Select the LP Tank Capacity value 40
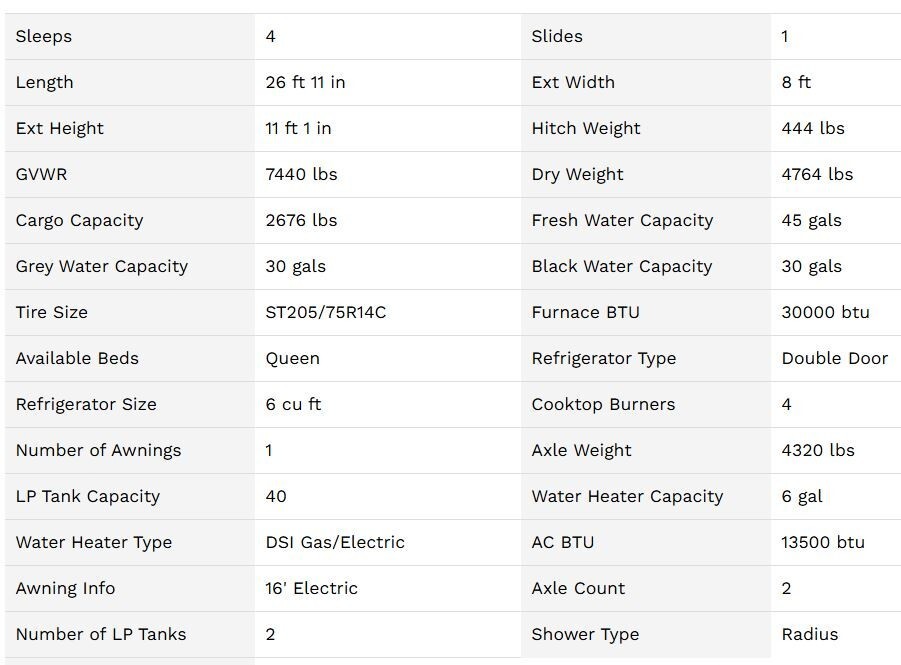 tap(276, 496)
